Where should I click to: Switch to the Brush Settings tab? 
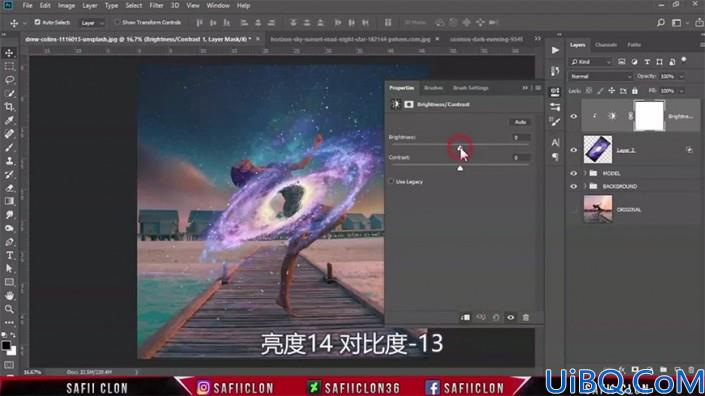470,88
